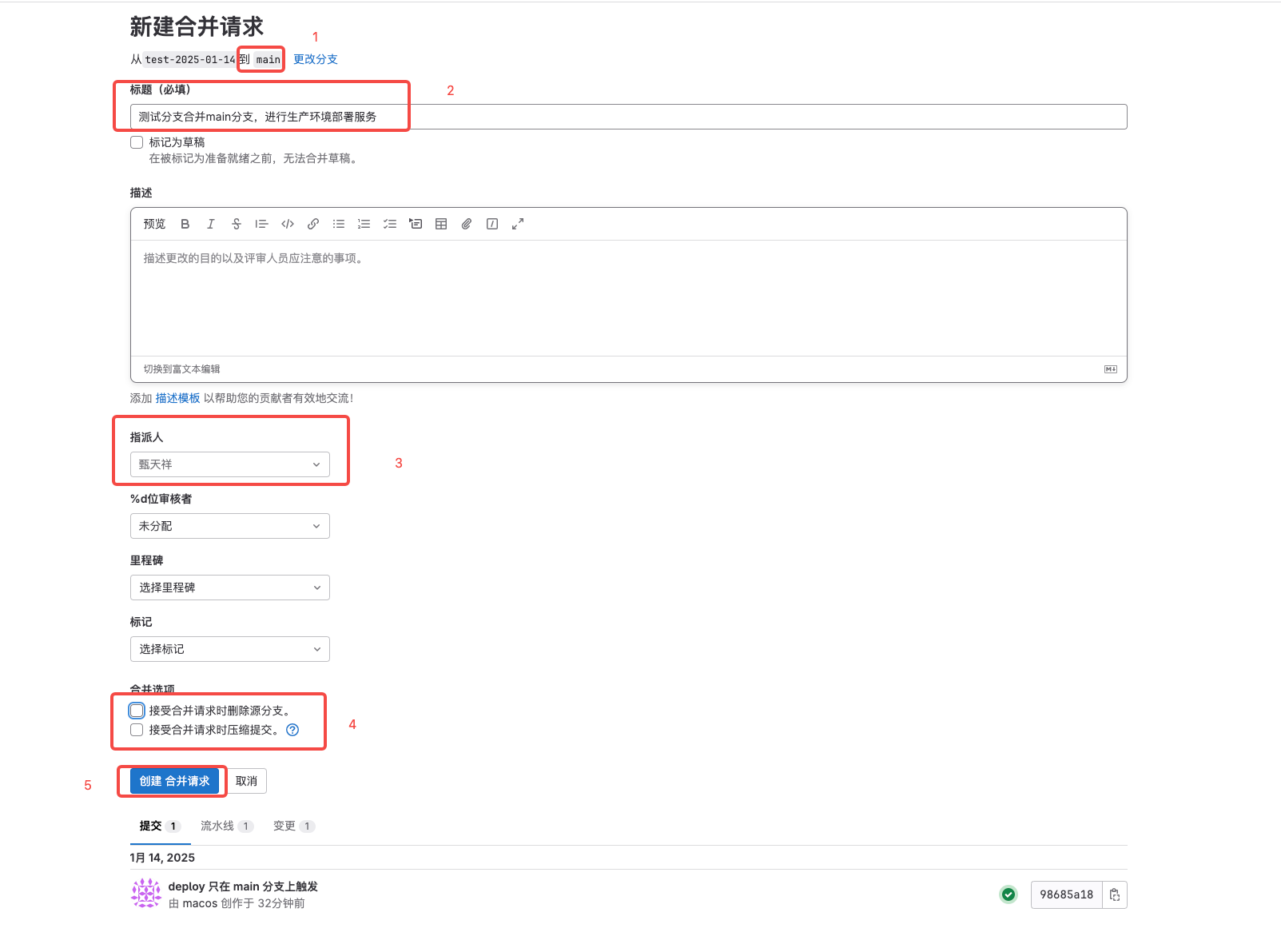Screen dimensions: 1281x952
Task: Check the 标记为草稿 checkbox
Action: pos(137,142)
